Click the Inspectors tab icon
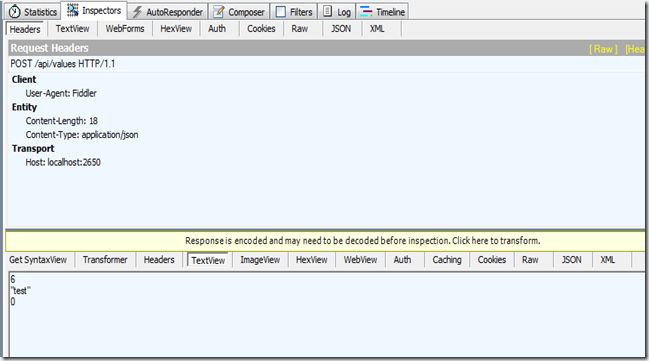Viewport: 649px width, 361px height. pos(73,10)
